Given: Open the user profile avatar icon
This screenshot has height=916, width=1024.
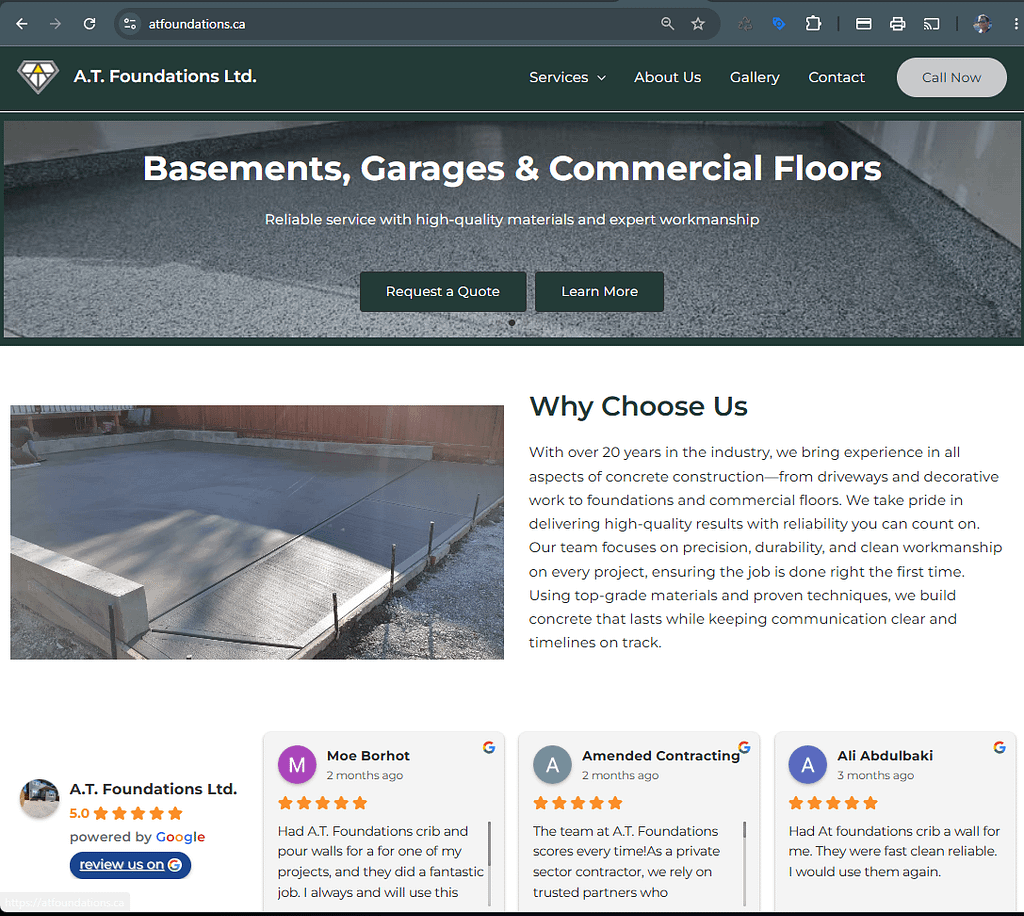Looking at the screenshot, I should point(982,24).
